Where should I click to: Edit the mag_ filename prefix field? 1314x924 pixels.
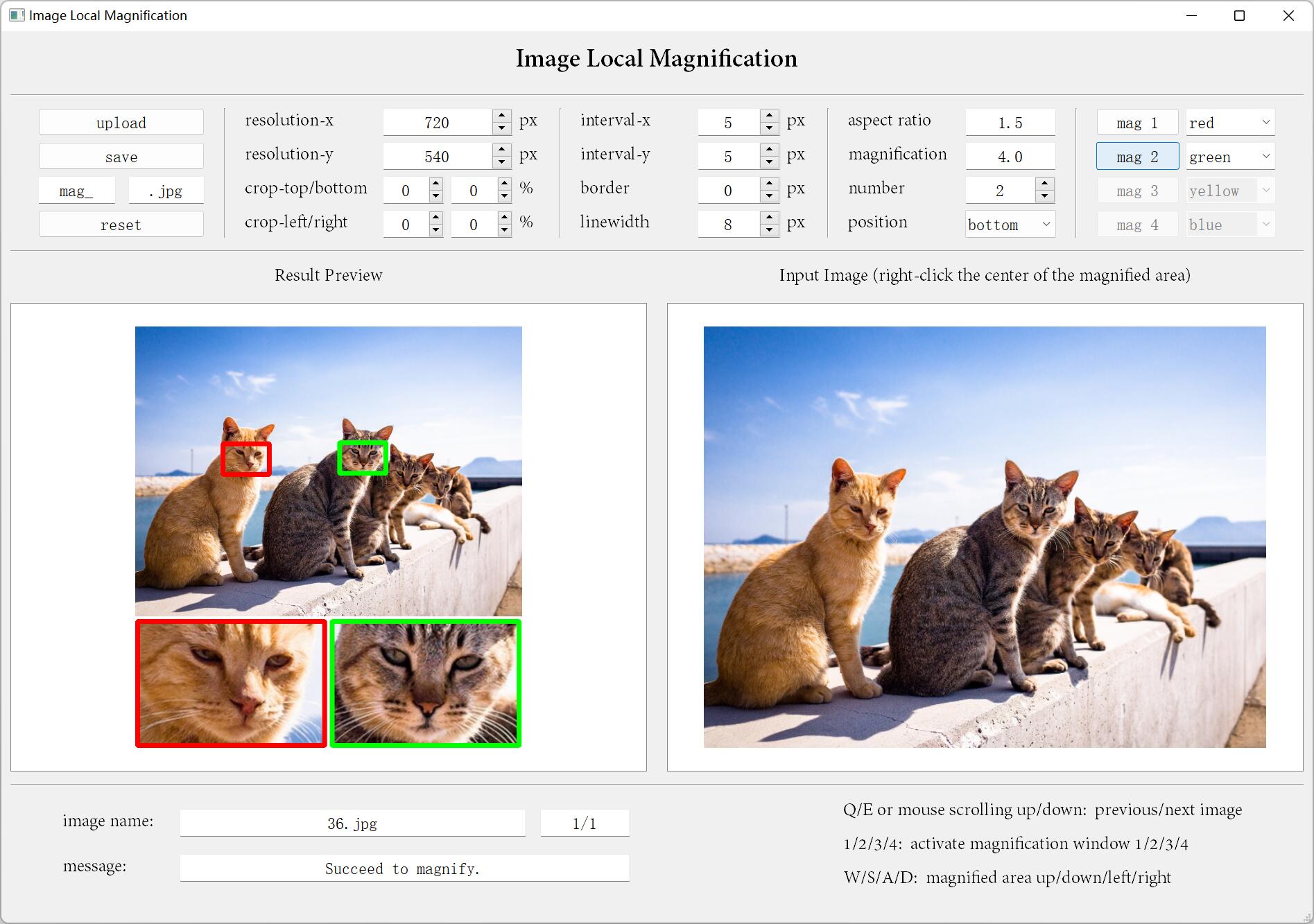(77, 191)
